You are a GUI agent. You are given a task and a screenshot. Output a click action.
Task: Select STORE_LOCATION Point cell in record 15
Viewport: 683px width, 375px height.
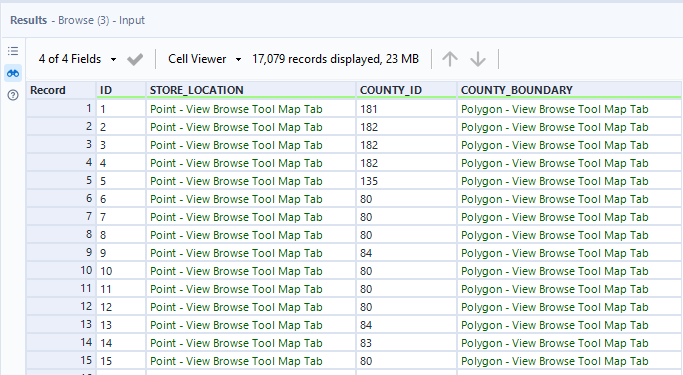click(251, 361)
